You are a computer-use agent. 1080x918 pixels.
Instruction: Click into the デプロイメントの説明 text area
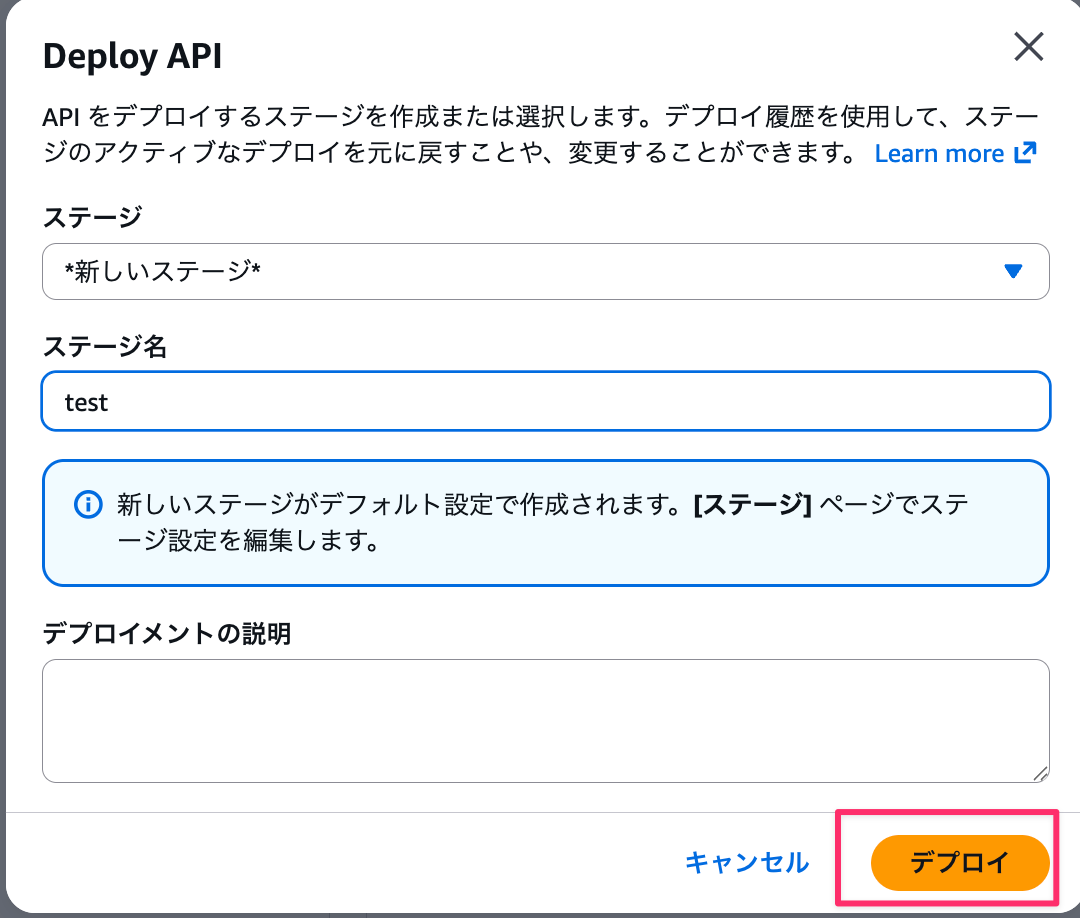(545, 720)
